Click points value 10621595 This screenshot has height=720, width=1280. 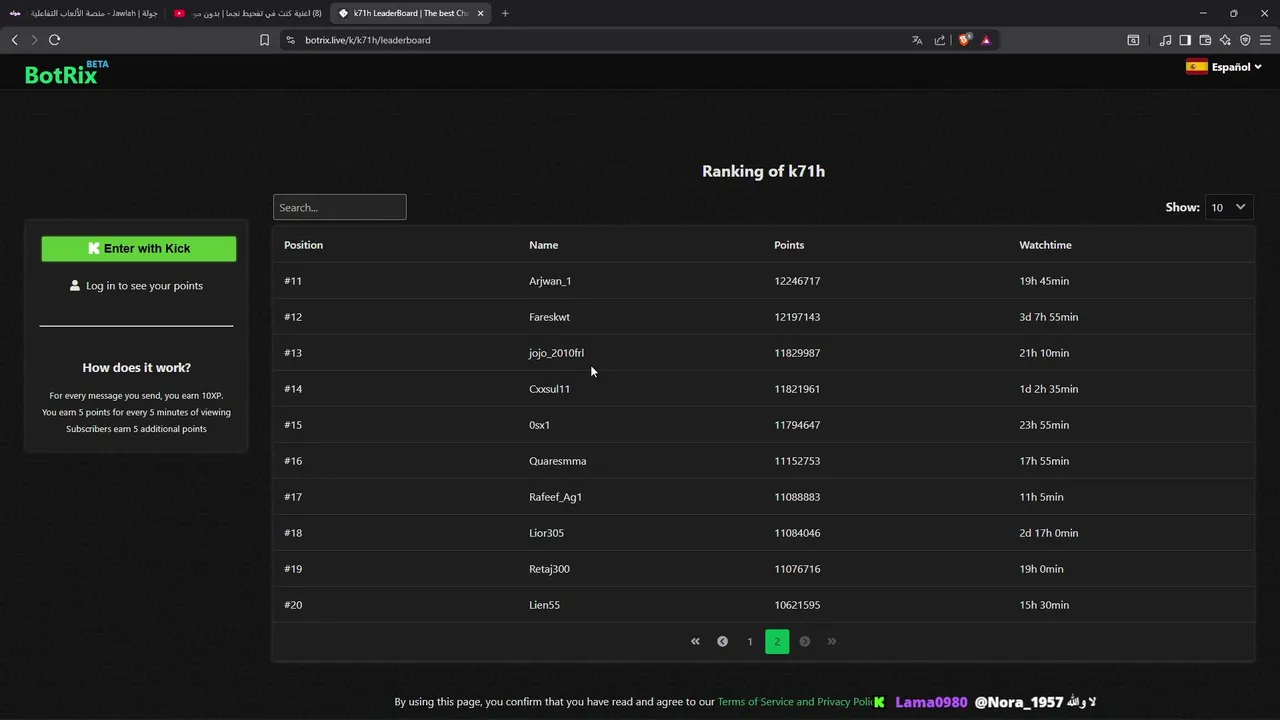[797, 605]
